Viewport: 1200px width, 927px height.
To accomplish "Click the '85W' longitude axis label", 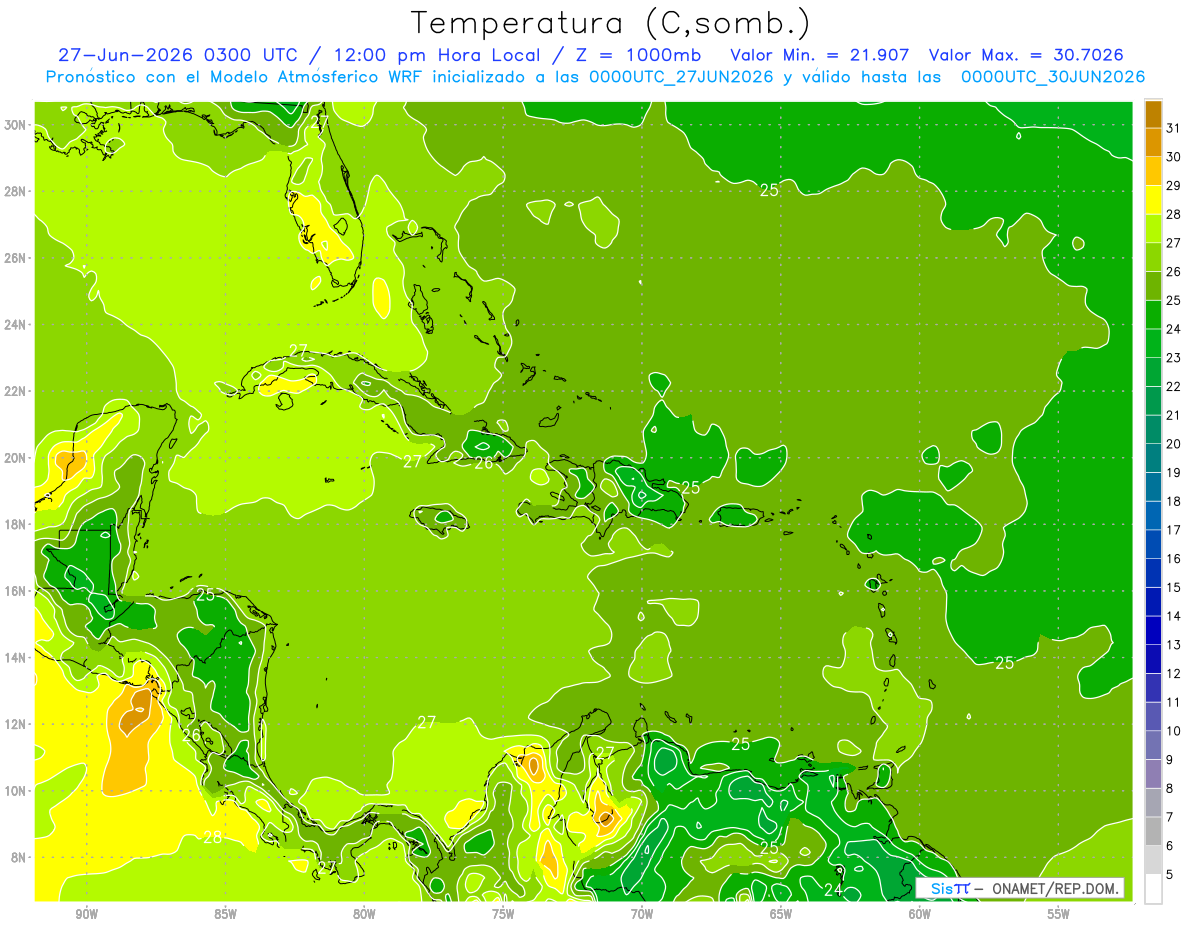I will point(225,914).
